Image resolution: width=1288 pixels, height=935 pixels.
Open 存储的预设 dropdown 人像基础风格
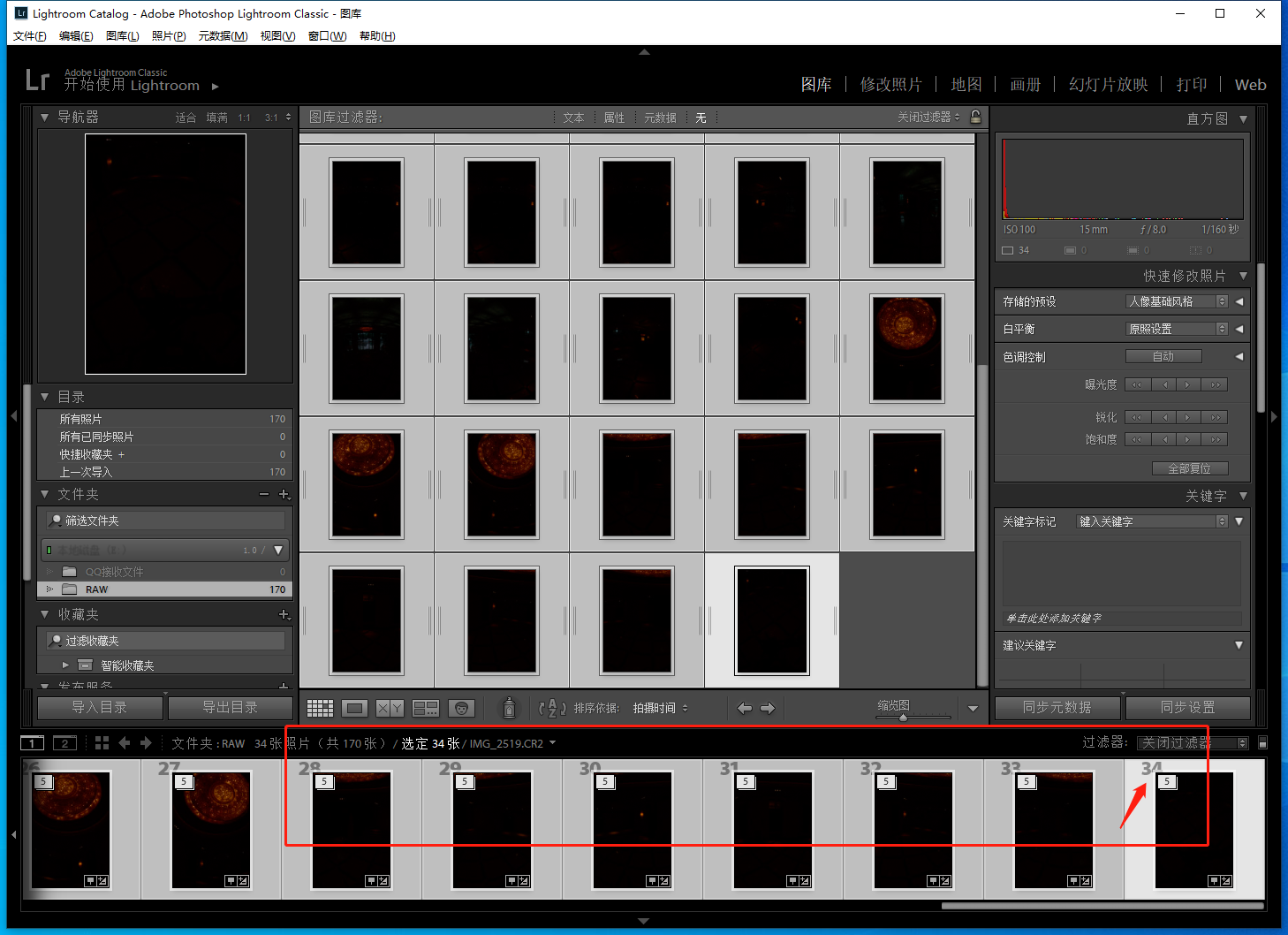point(1177,301)
